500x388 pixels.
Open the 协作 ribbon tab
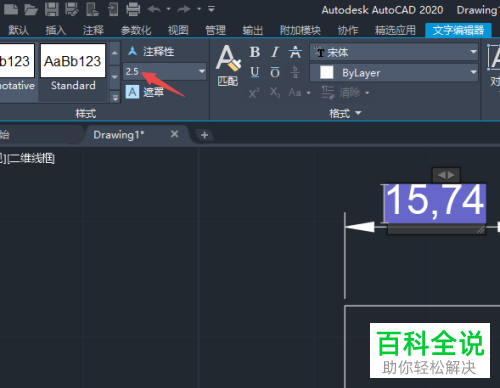click(348, 31)
